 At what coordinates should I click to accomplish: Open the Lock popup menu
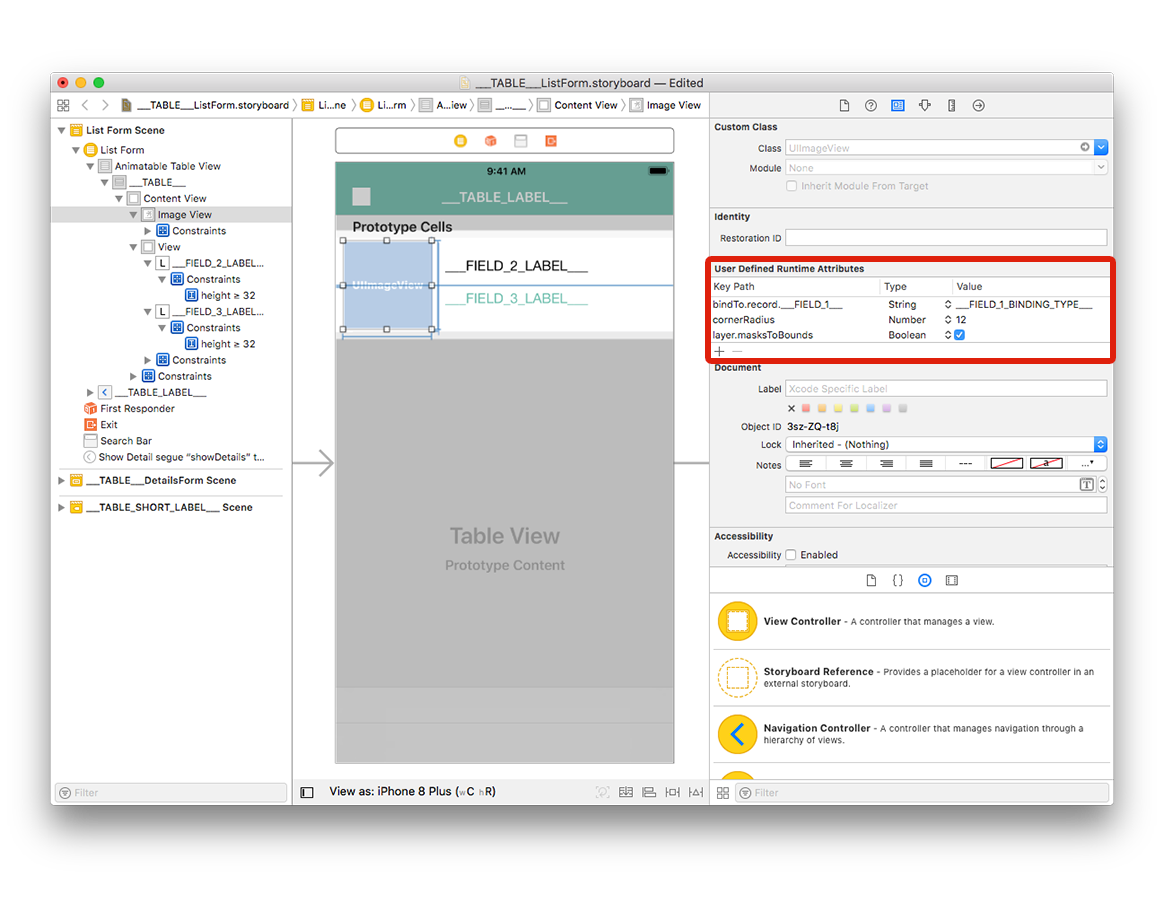click(946, 444)
